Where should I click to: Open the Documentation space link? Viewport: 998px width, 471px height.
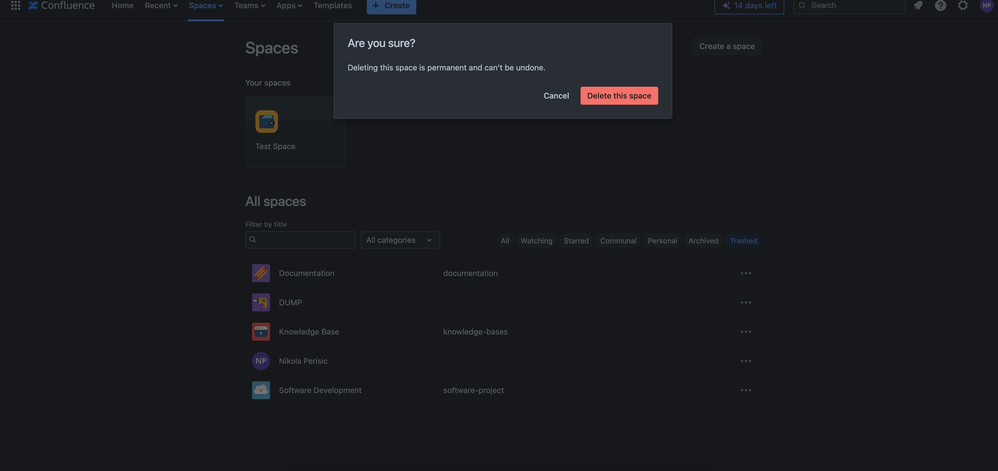pos(306,273)
